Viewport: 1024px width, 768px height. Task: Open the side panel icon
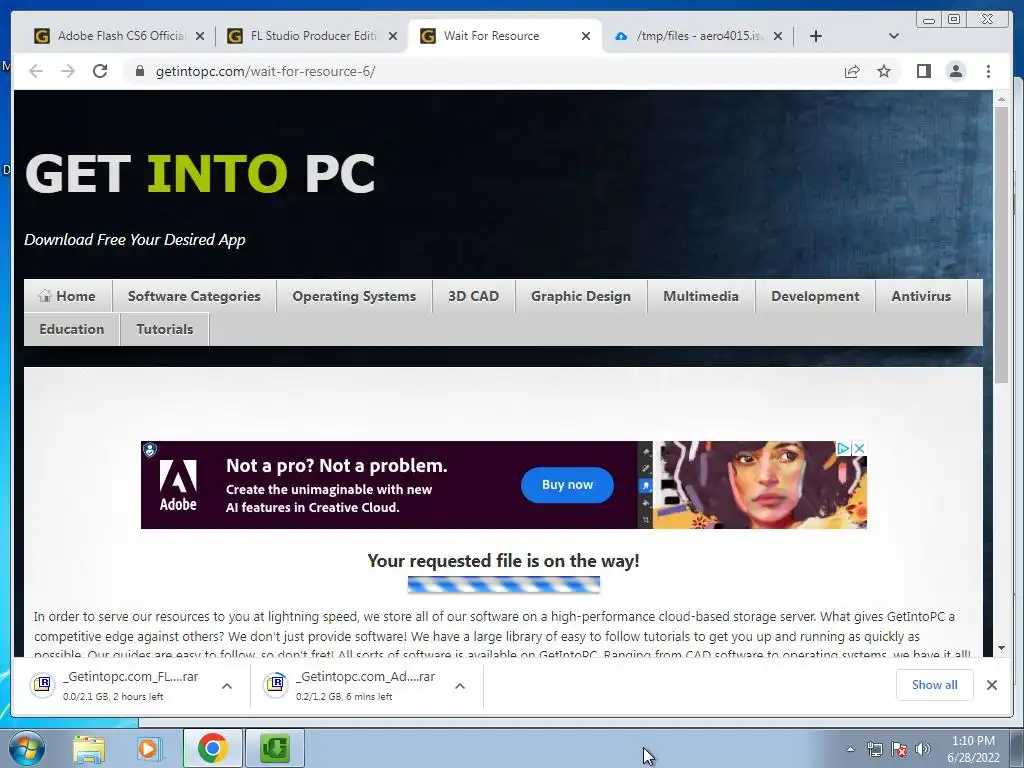(923, 71)
